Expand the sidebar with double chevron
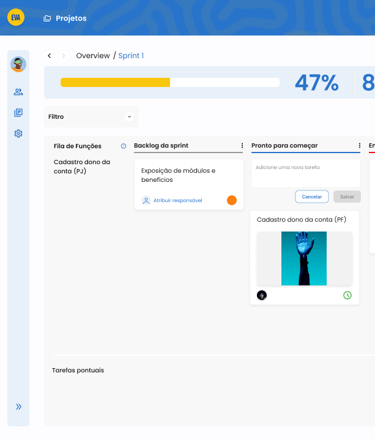 [x=18, y=407]
